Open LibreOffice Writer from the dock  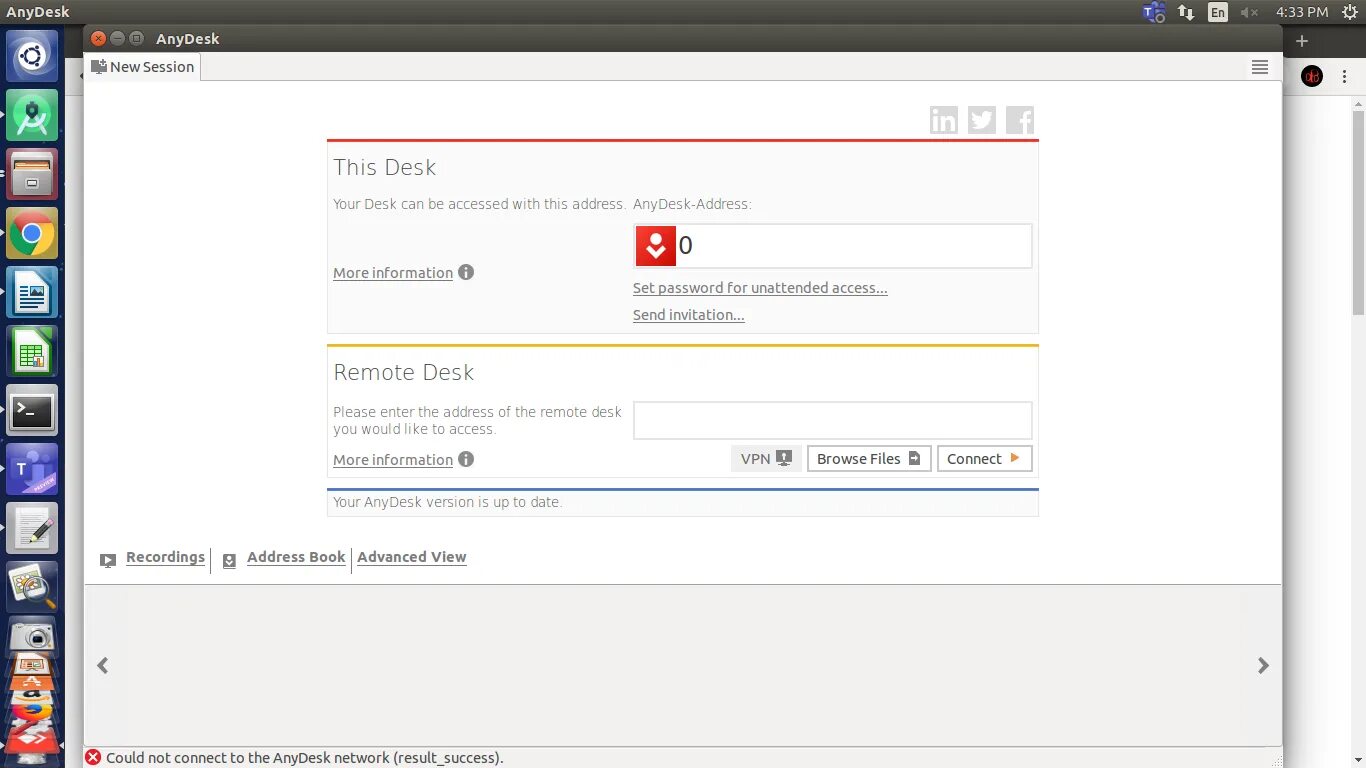[32, 293]
